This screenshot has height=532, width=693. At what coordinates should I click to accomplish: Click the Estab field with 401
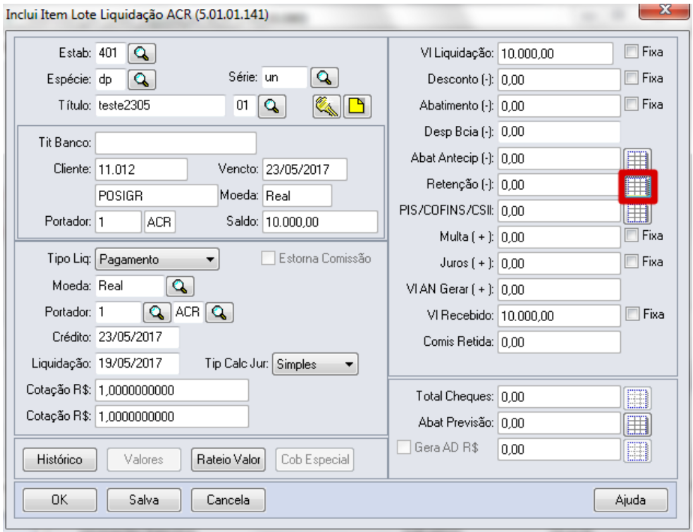click(110, 53)
